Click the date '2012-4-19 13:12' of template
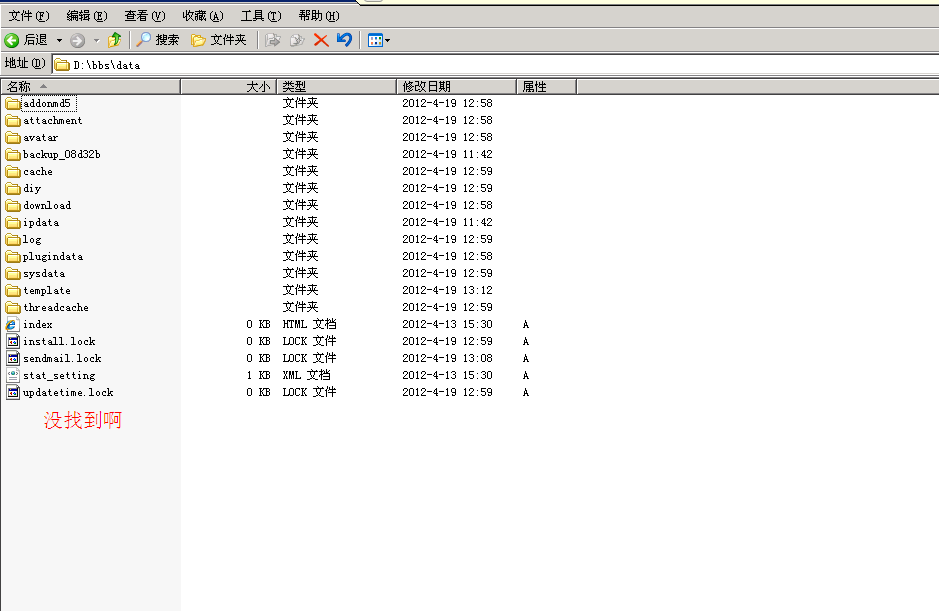Image resolution: width=939 pixels, height=611 pixels. coord(447,291)
